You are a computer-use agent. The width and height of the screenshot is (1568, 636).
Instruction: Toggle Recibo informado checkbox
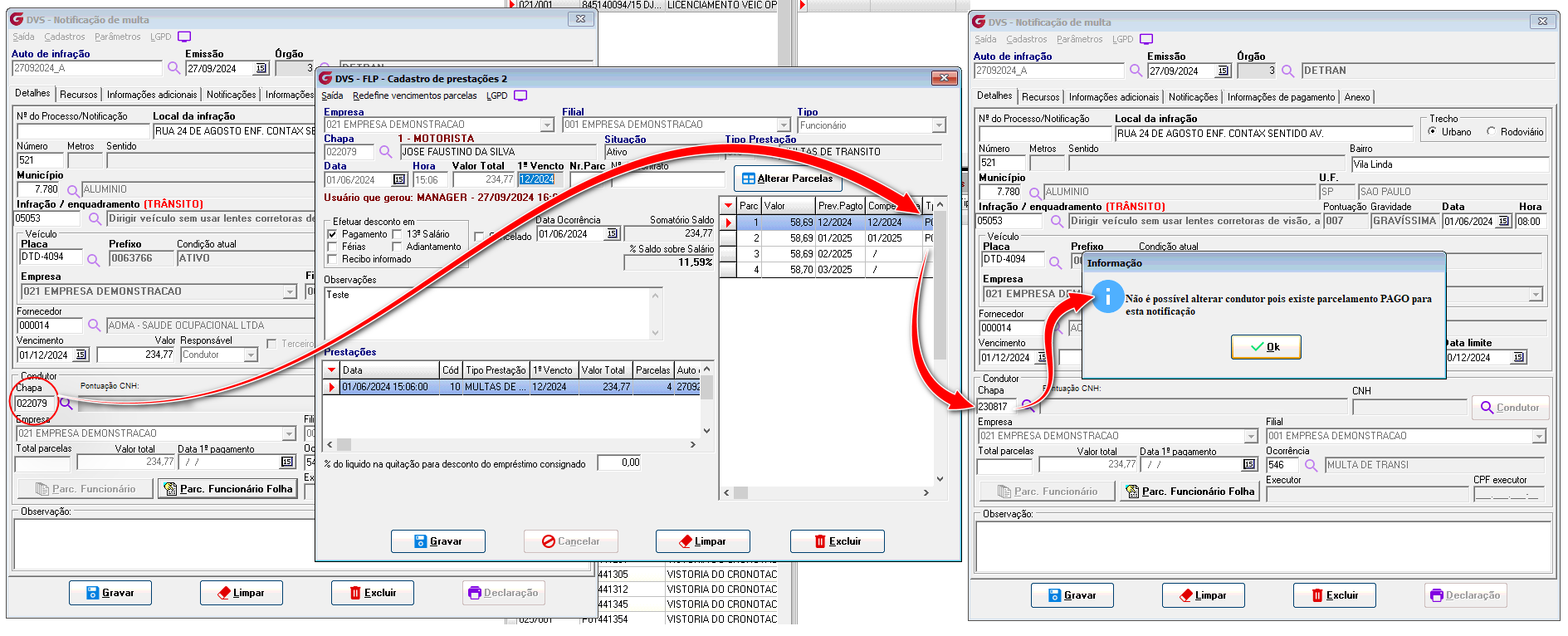pos(333,259)
